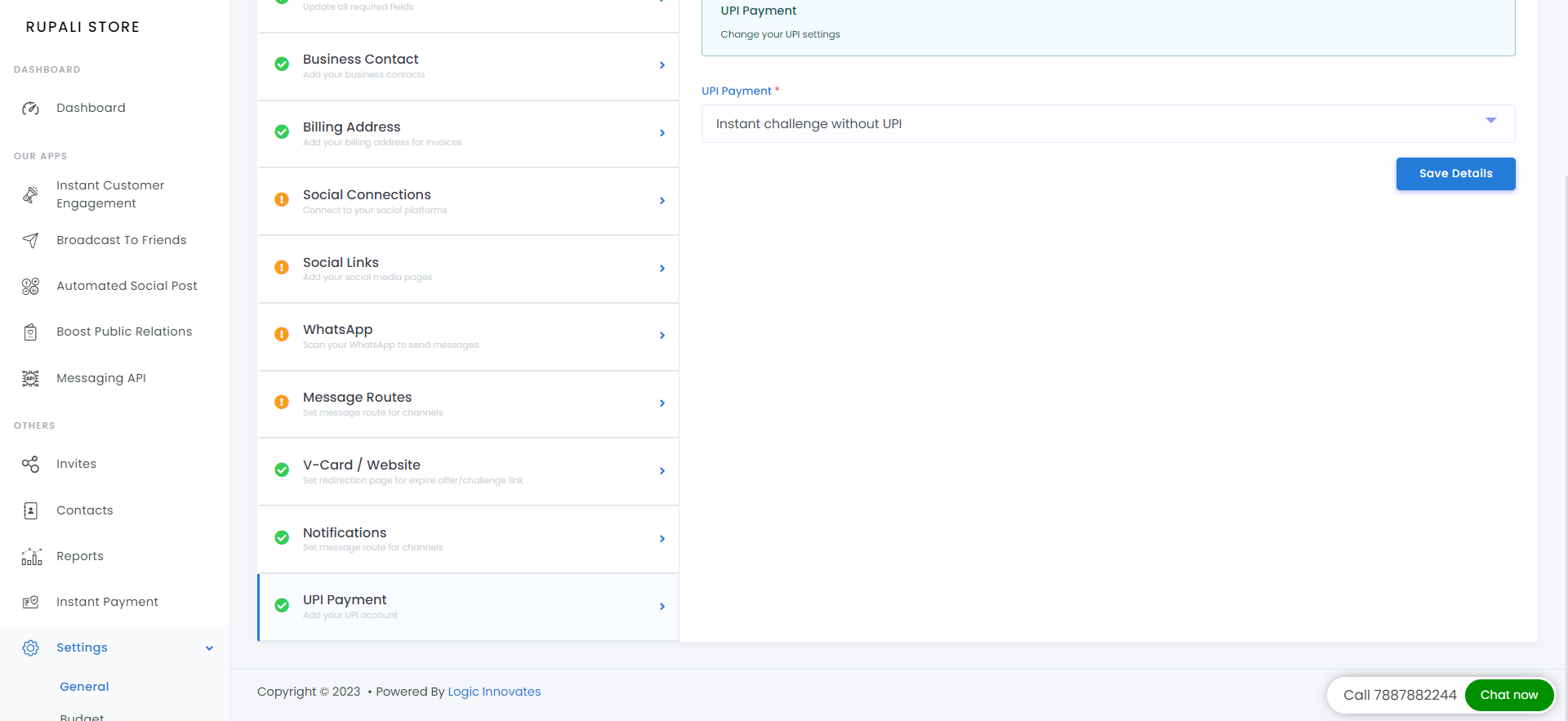Collapse the Settings menu arrow
This screenshot has height=721, width=1568.
point(209,648)
